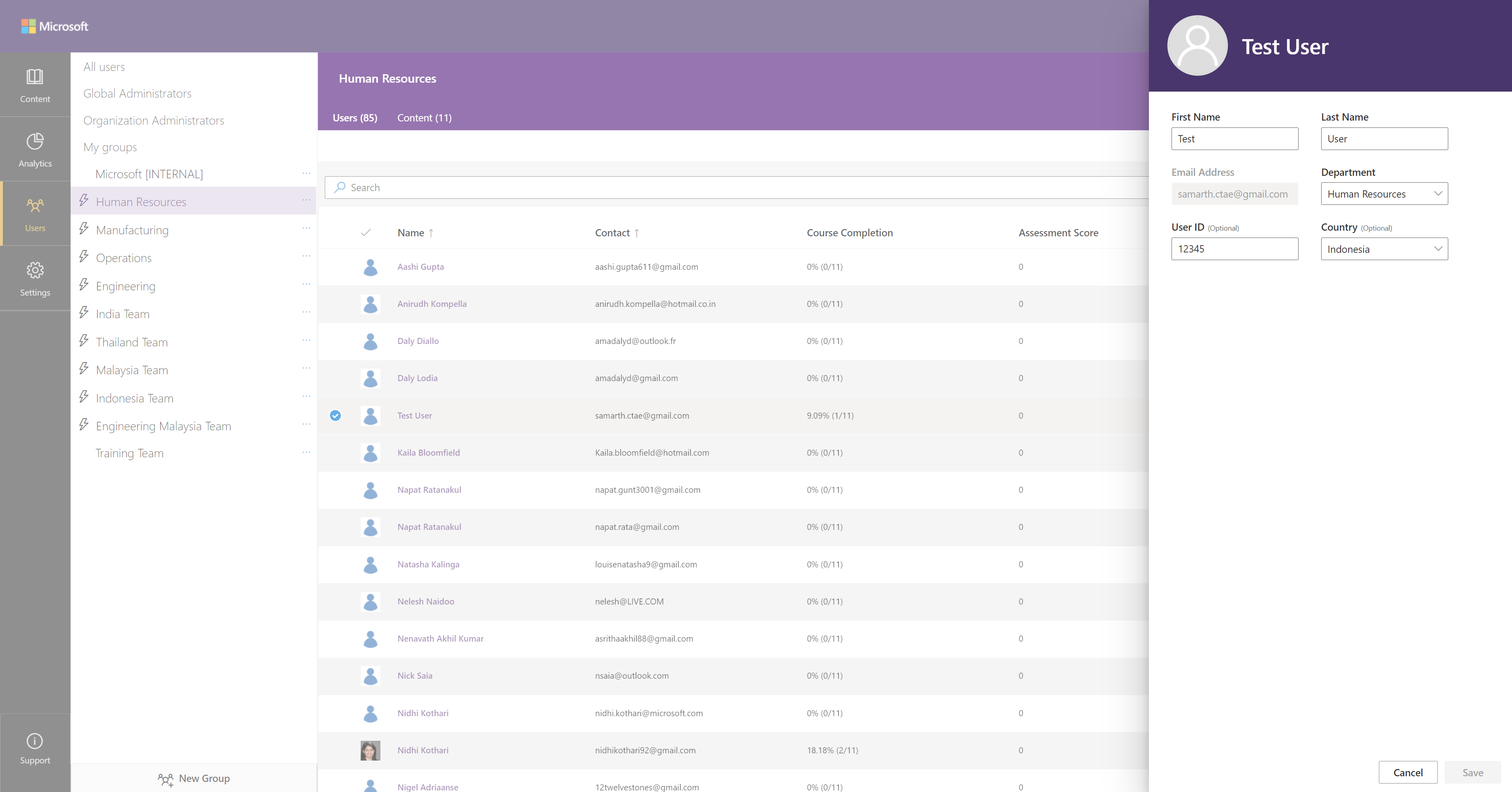This screenshot has height=792, width=1512.
Task: Select the Test User row checkbox
Action: coord(336,415)
